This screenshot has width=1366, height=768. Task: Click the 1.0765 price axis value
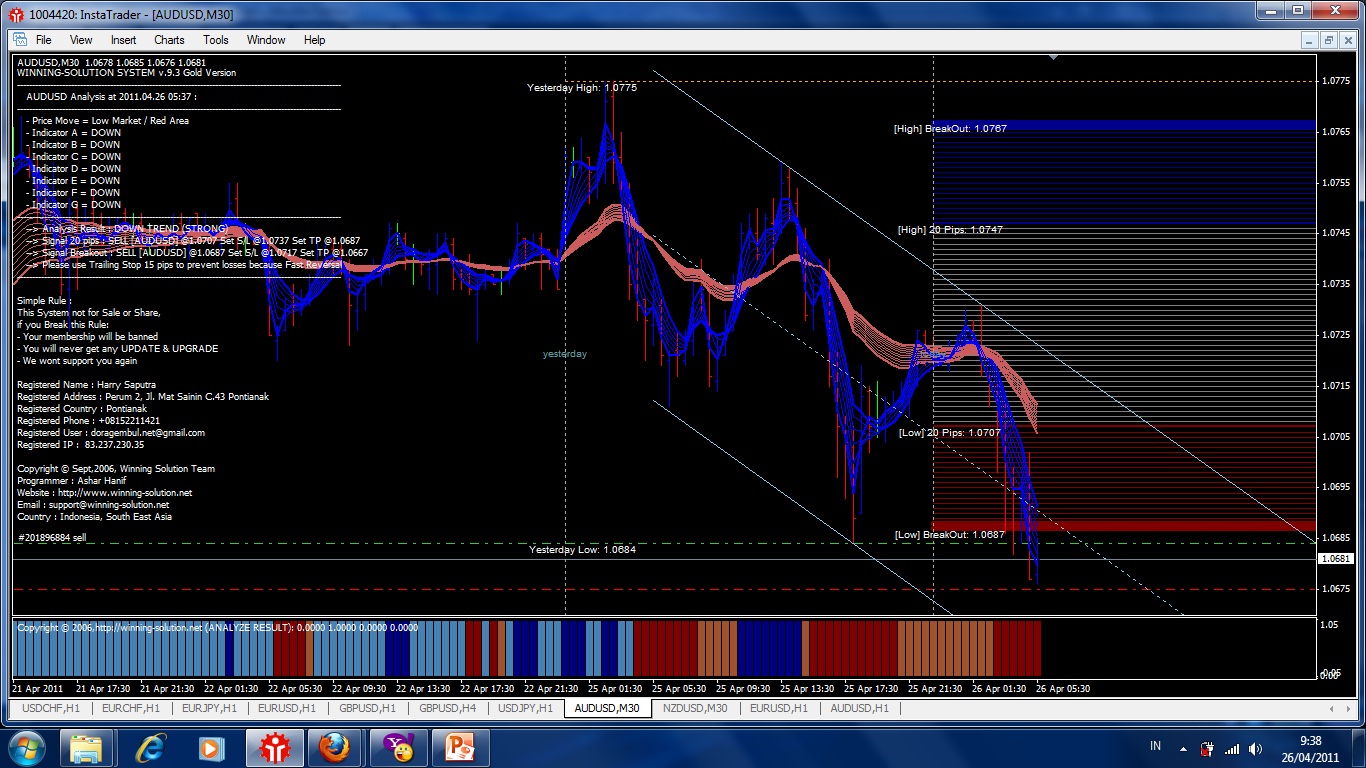[1336, 132]
